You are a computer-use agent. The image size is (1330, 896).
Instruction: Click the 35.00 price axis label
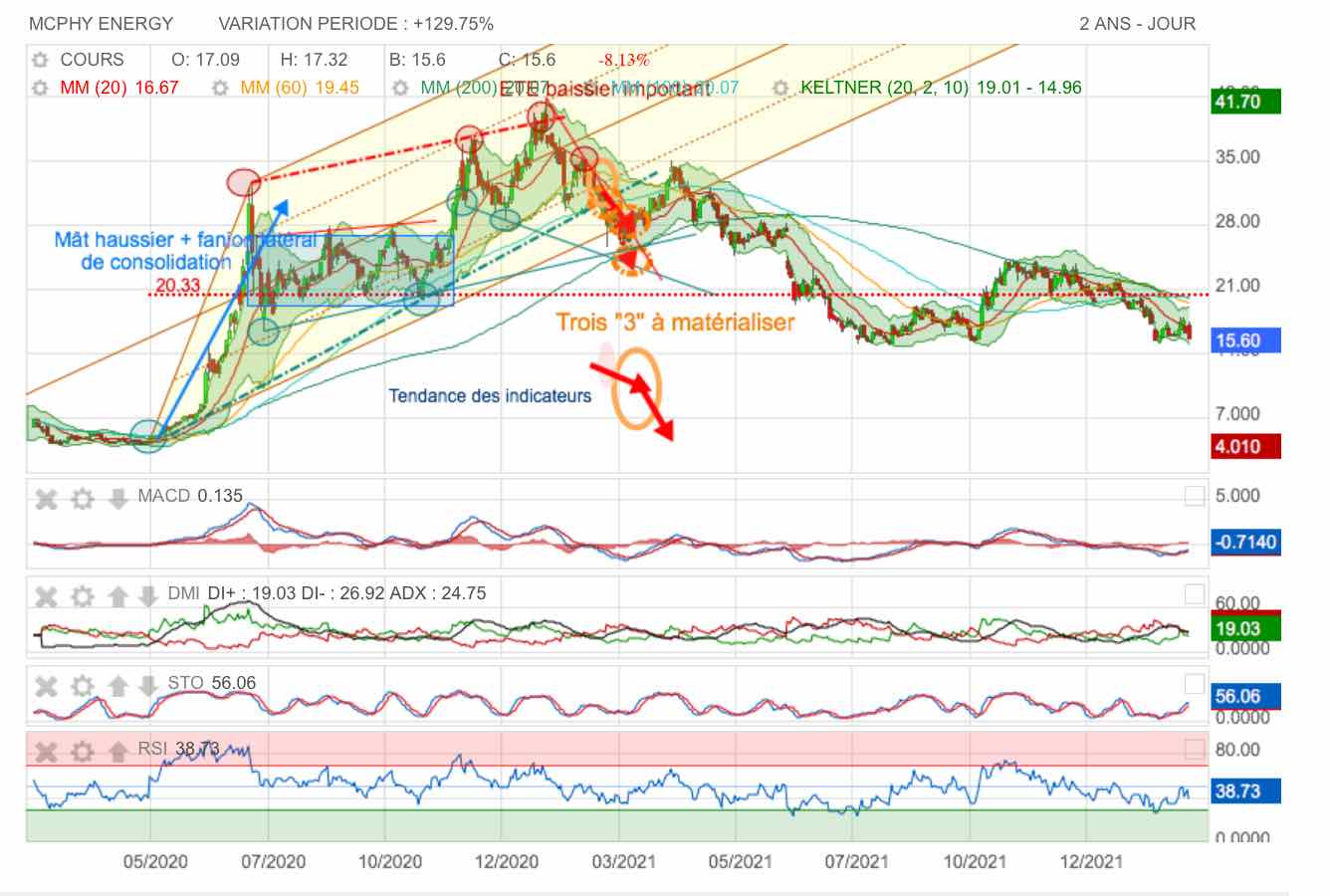1237,157
